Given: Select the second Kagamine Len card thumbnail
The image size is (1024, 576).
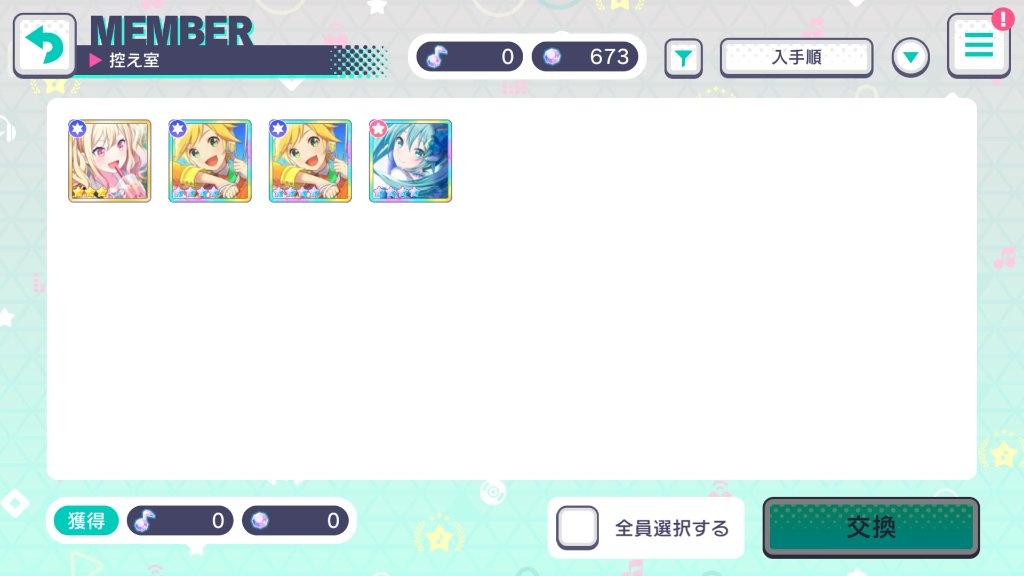Looking at the screenshot, I should [310, 161].
